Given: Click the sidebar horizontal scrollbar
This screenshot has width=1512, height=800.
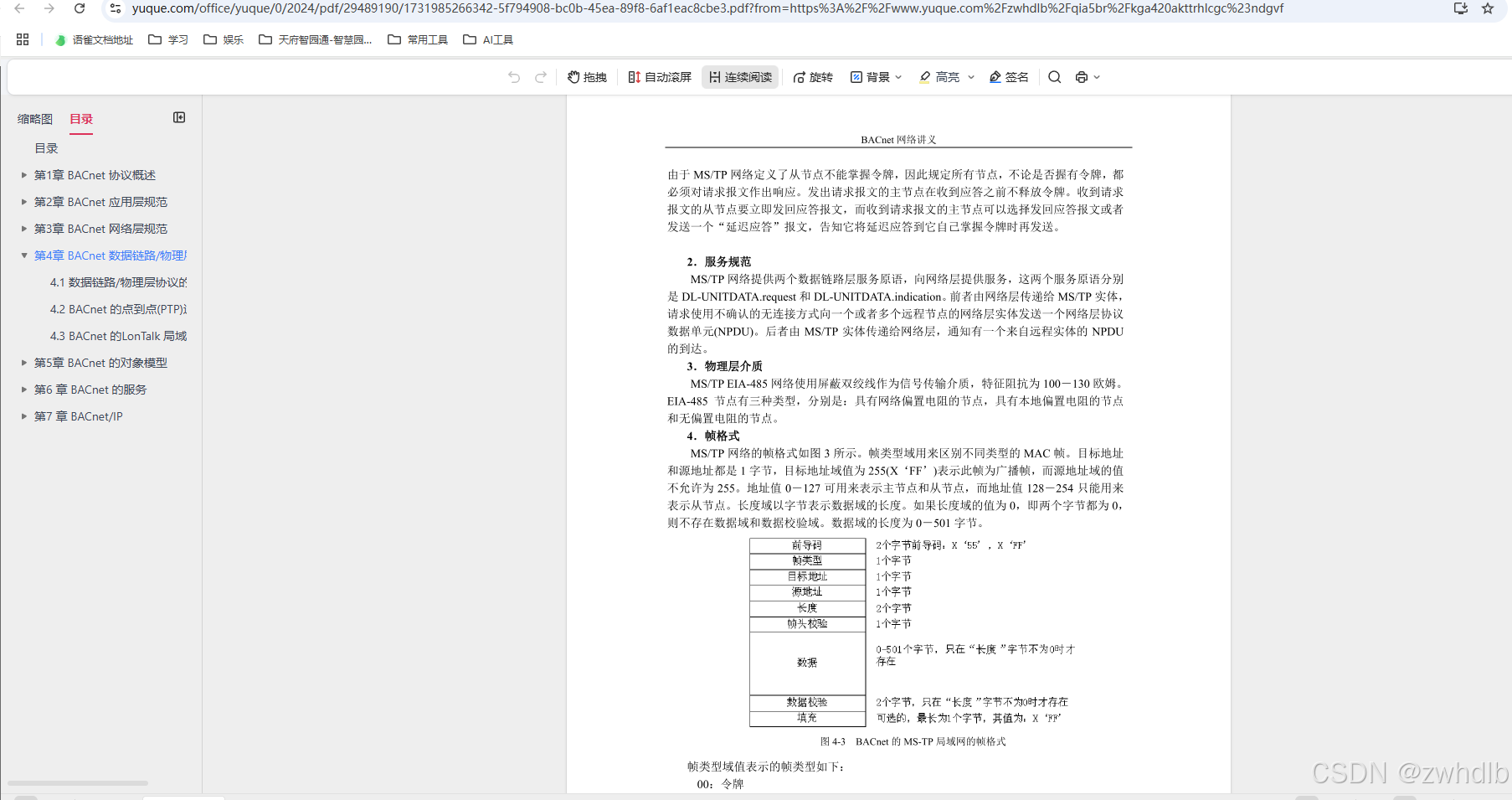Looking at the screenshot, I should (78, 783).
